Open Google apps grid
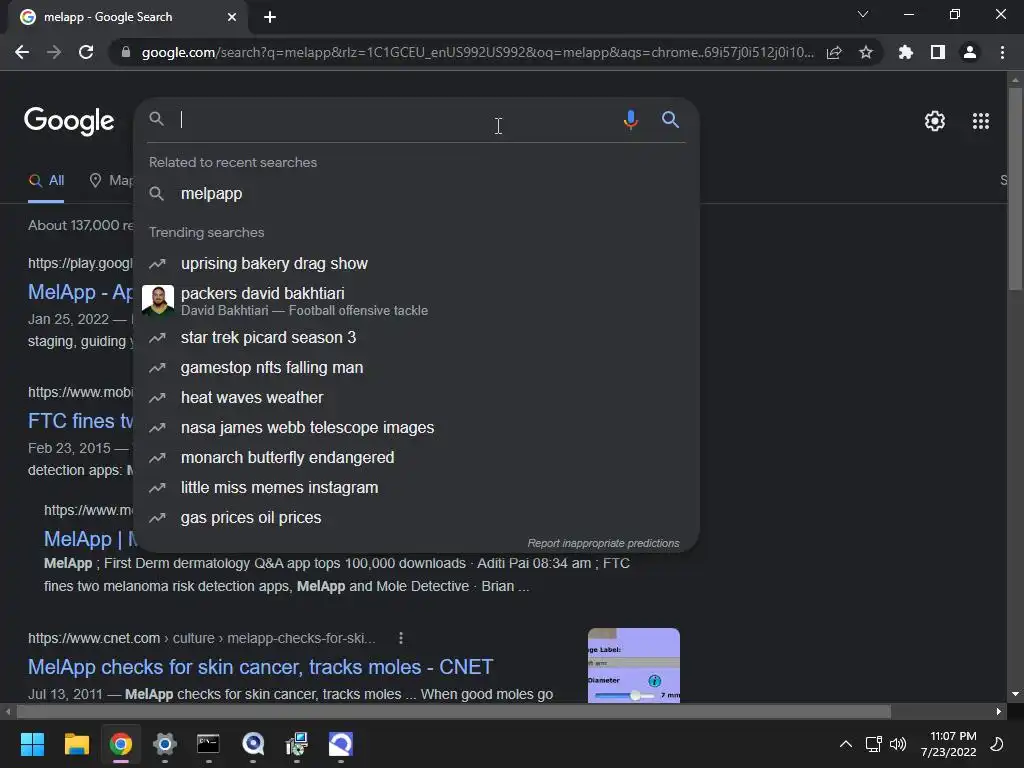Image resolution: width=1024 pixels, height=768 pixels. (x=981, y=121)
